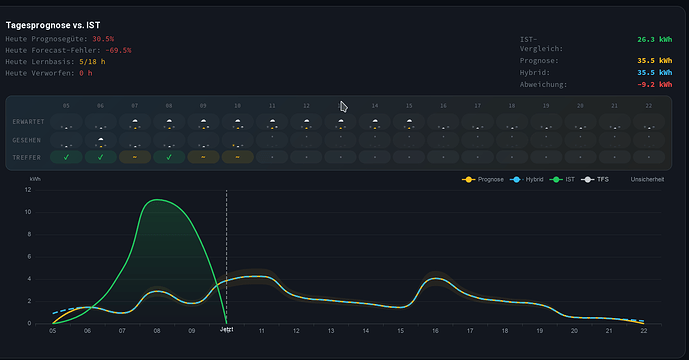The height and width of the screenshot is (360, 689).
Task: Click the forecast curve bump at hour 16
Action: (435, 278)
